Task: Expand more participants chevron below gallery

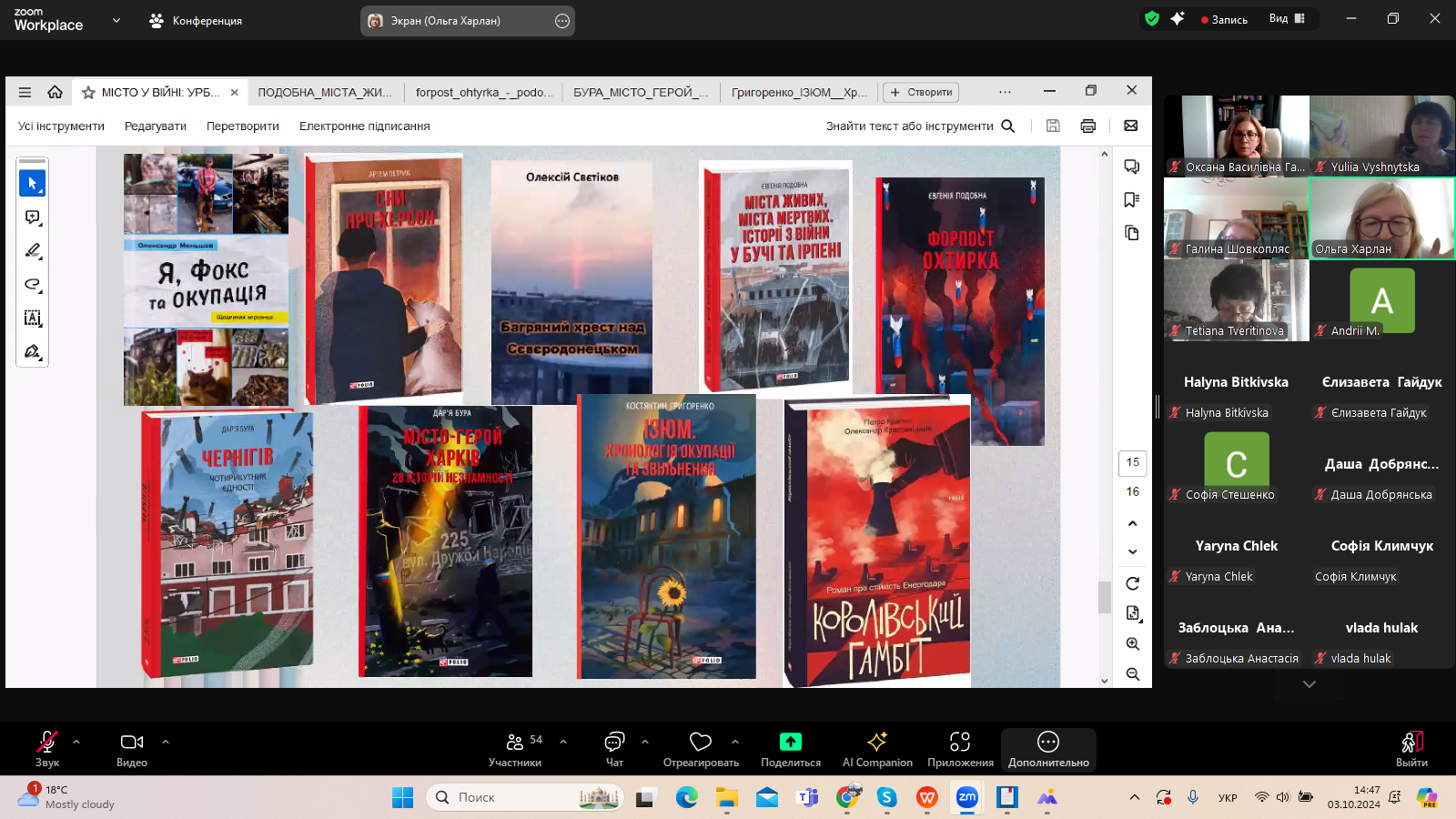Action: (1309, 684)
